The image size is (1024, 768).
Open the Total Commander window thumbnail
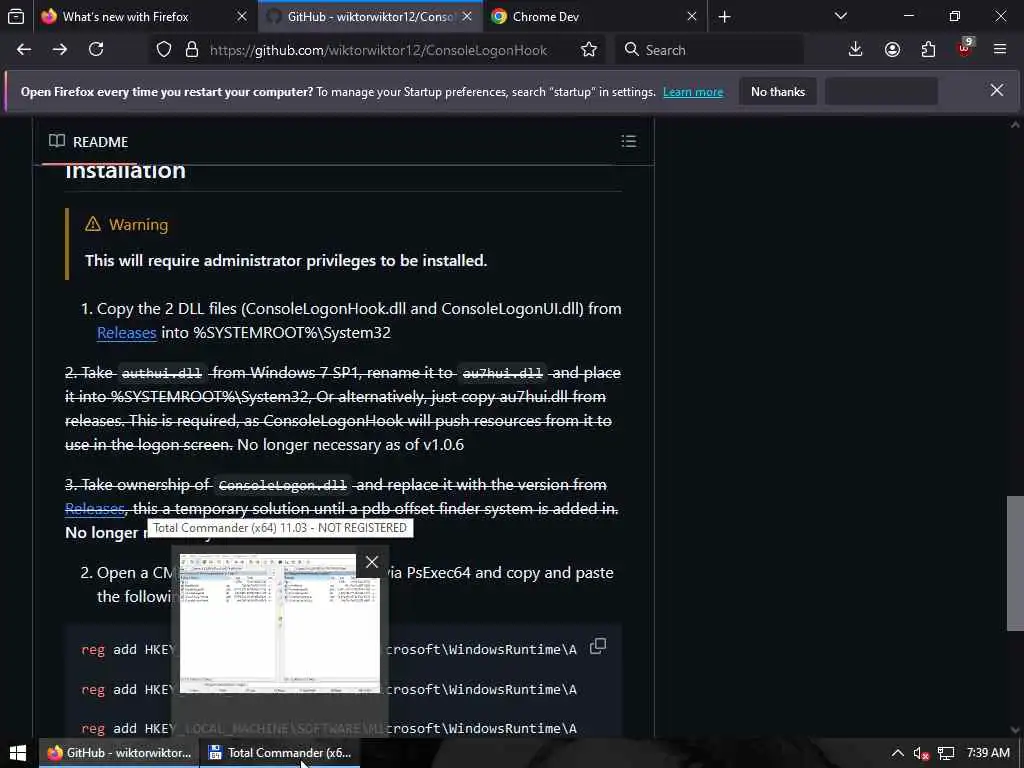pos(280,623)
